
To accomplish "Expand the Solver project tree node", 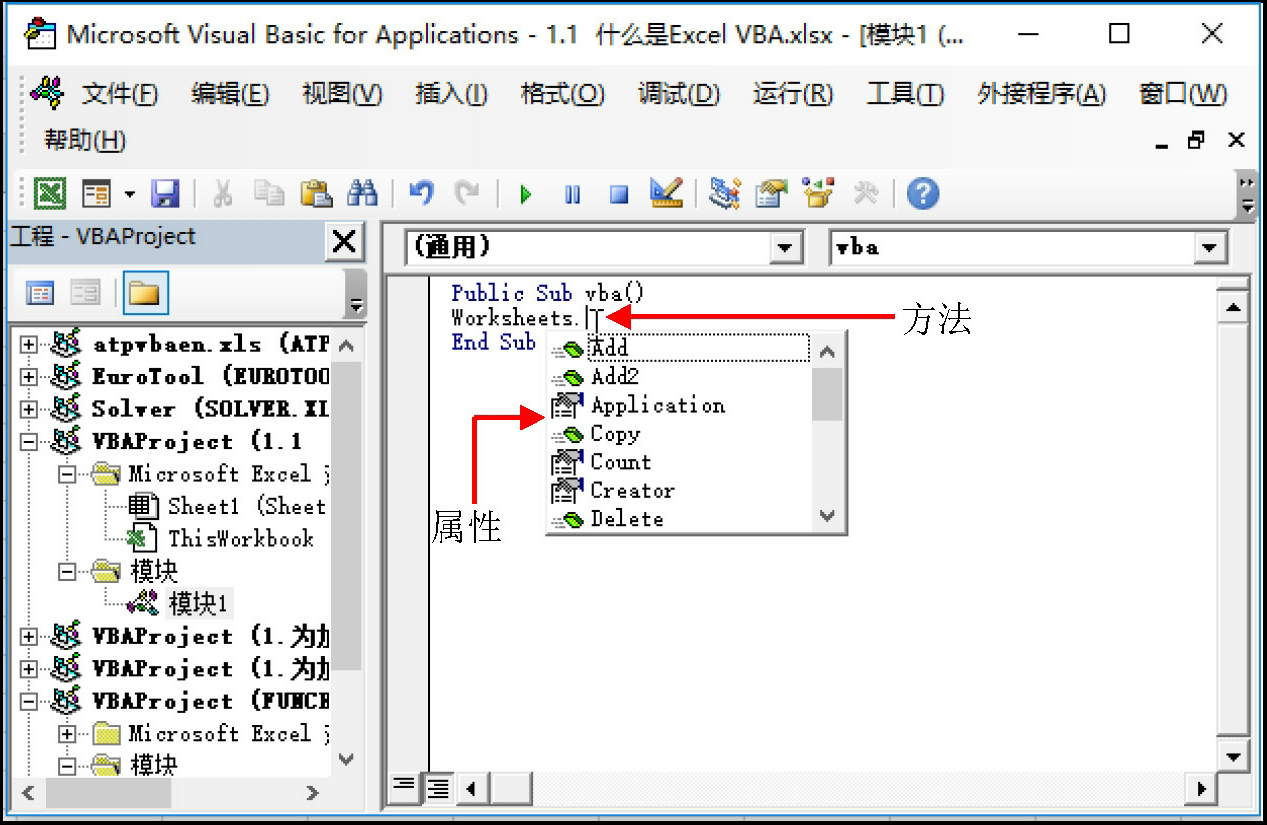I will click(x=29, y=409).
